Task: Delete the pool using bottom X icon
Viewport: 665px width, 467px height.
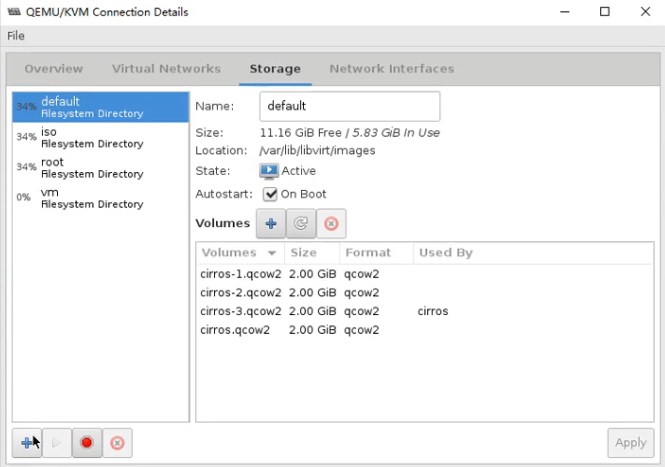Action: 117,442
